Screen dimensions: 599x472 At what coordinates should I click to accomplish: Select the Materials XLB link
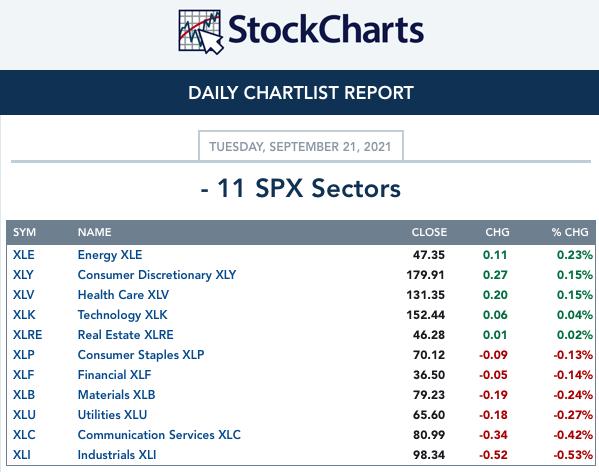click(x=117, y=395)
